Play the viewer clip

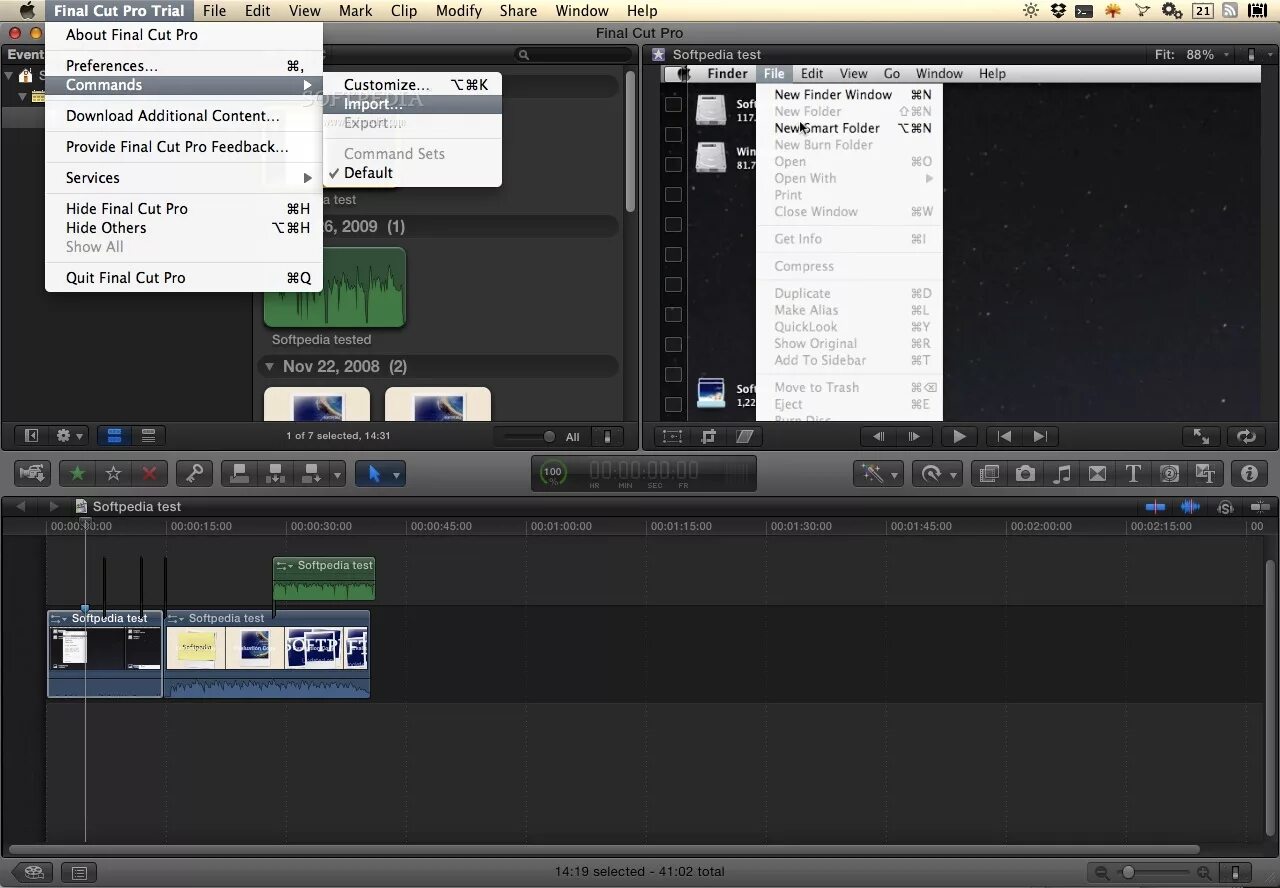[959, 436]
